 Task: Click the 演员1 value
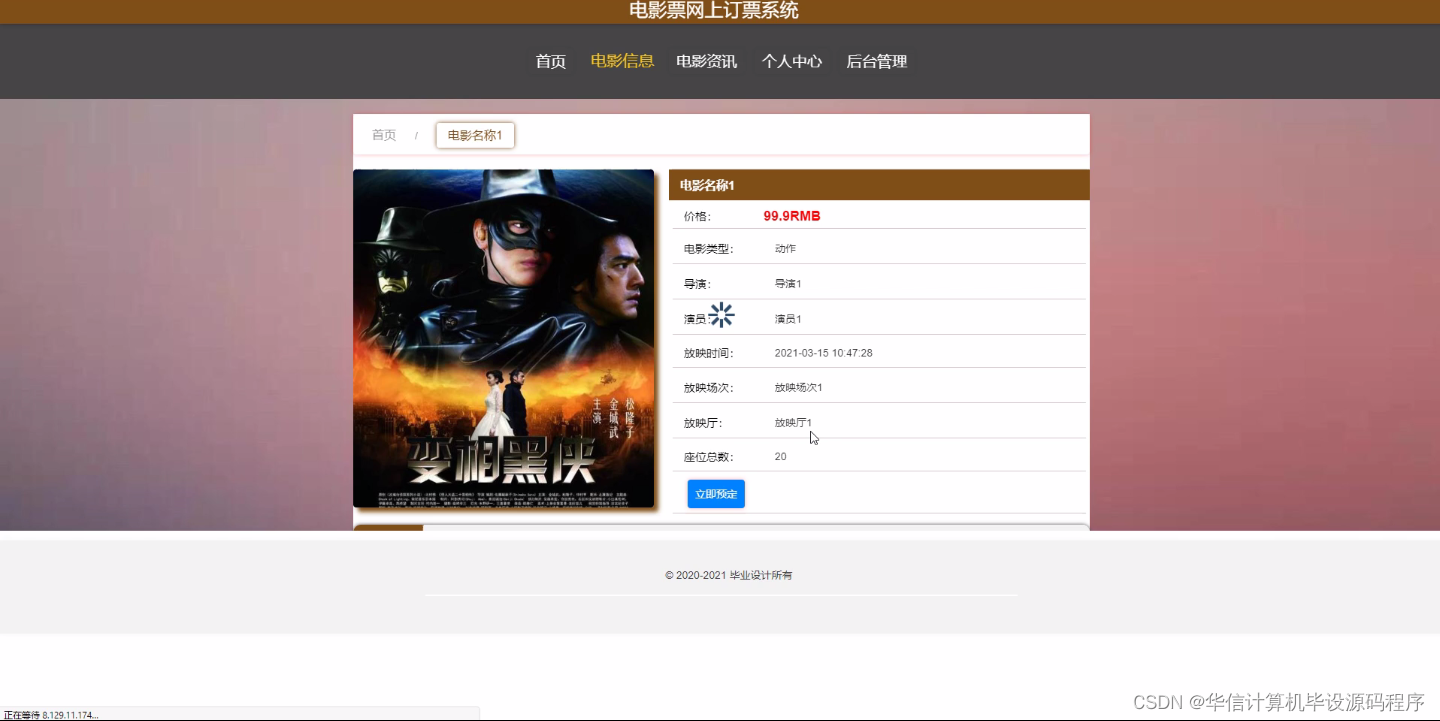(x=788, y=319)
